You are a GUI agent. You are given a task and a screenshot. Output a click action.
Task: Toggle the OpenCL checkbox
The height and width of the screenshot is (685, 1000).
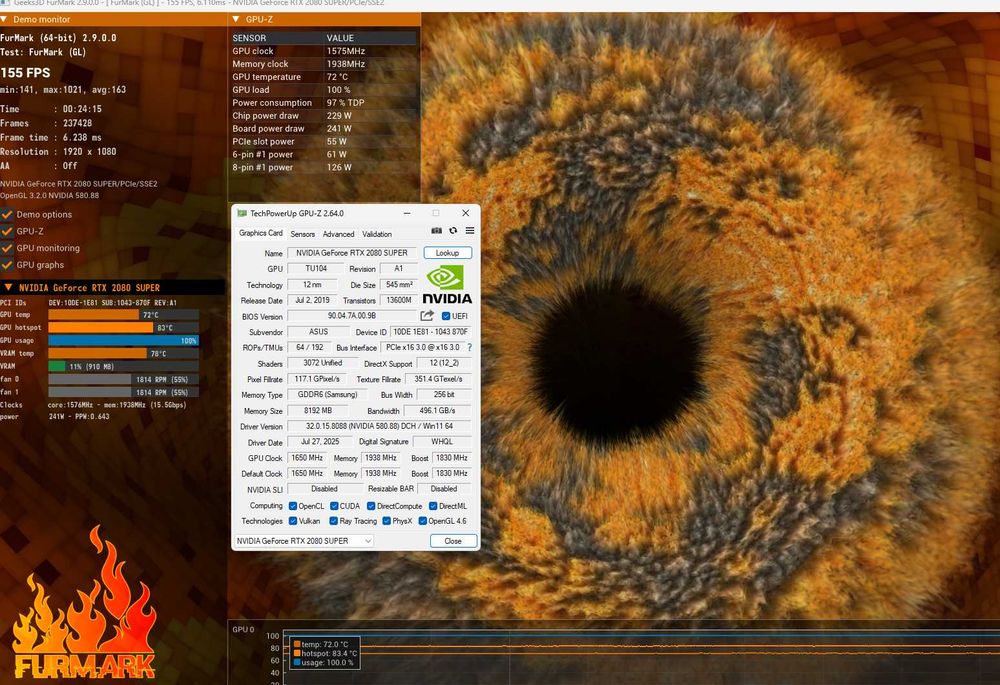293,506
